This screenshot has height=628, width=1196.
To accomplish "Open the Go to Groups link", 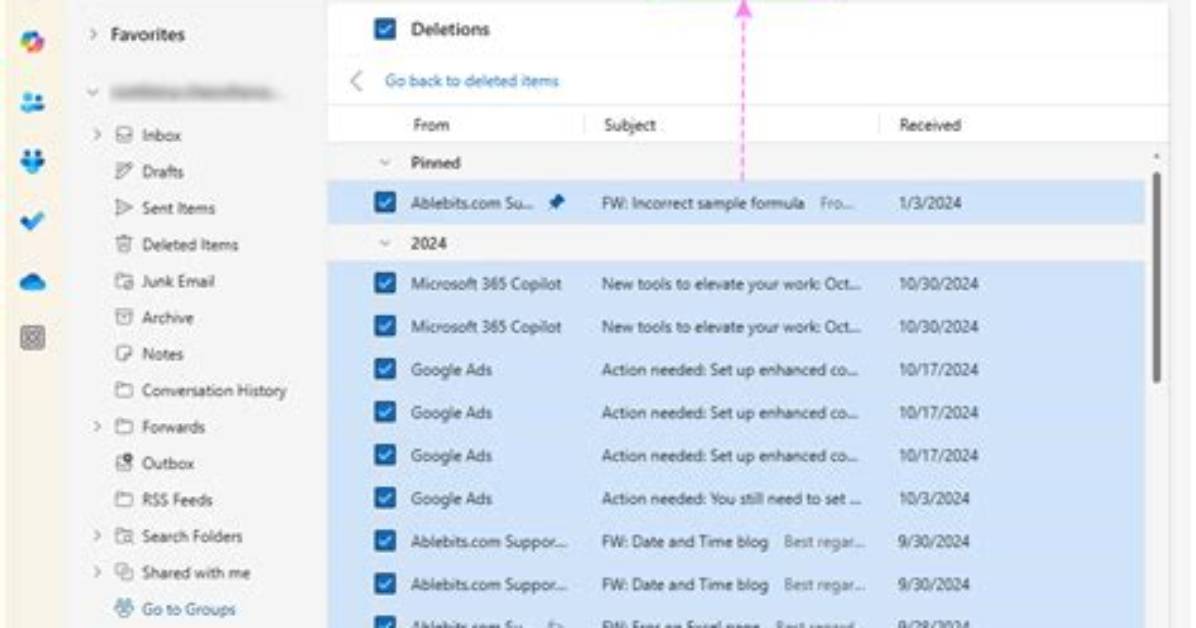I will (x=188, y=609).
